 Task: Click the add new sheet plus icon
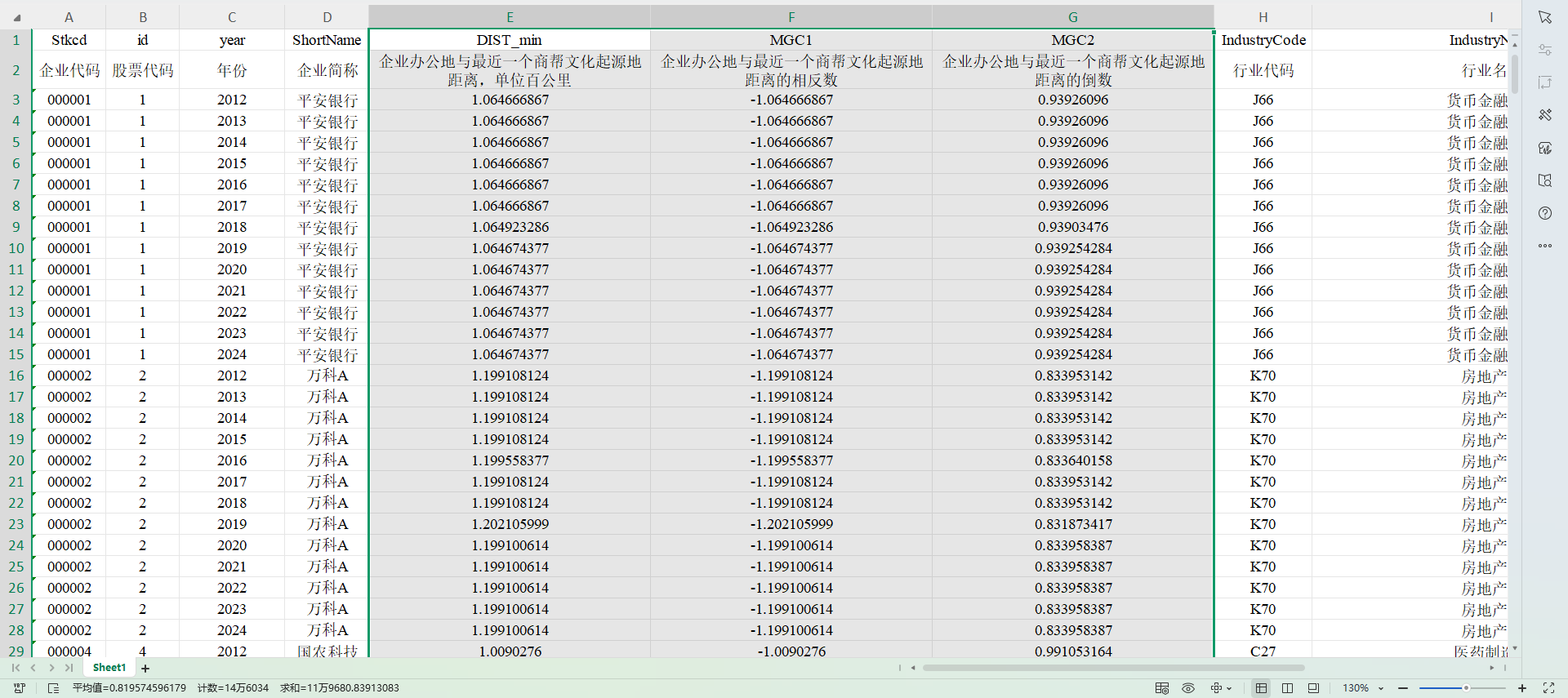click(x=145, y=668)
